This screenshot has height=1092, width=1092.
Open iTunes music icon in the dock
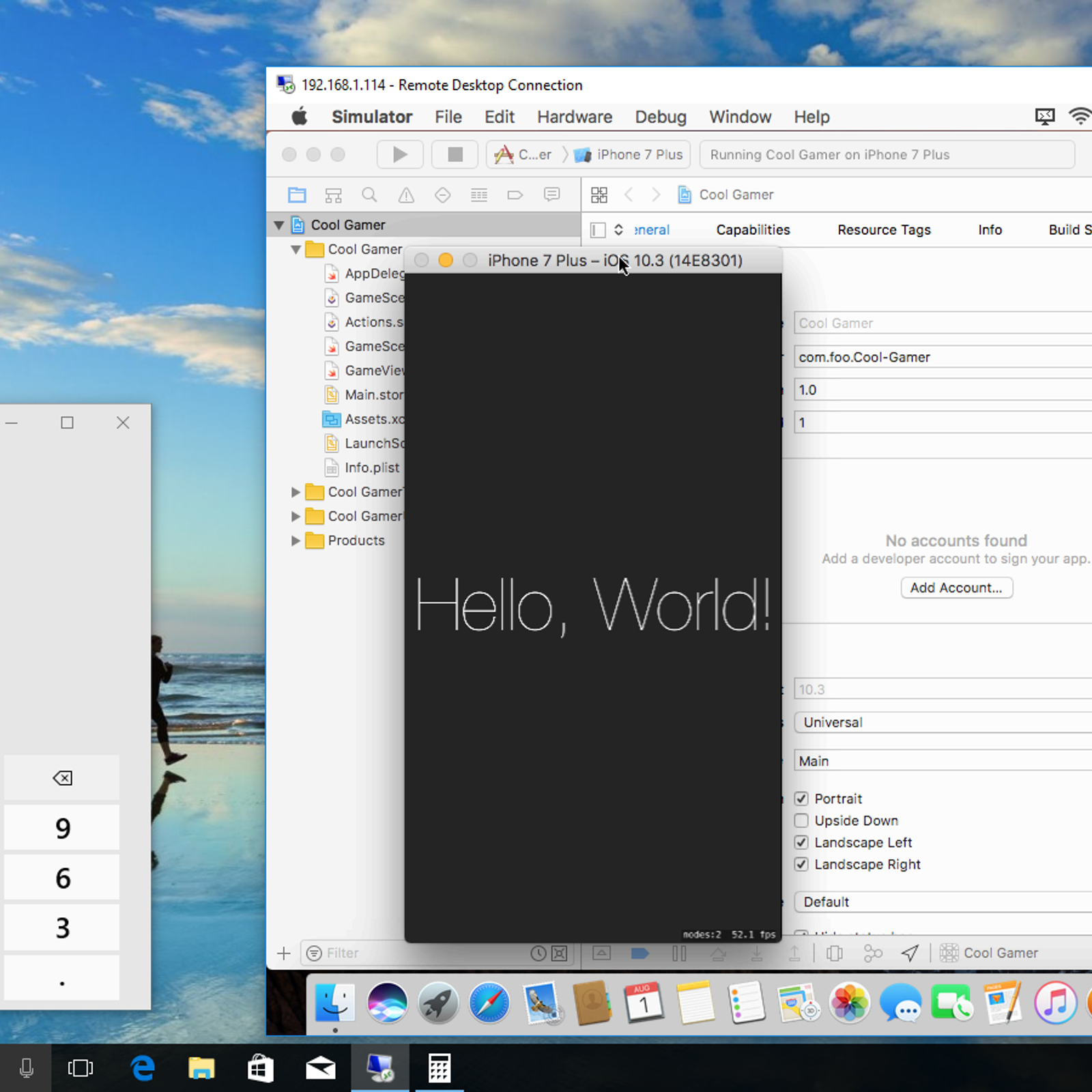[1055, 1003]
